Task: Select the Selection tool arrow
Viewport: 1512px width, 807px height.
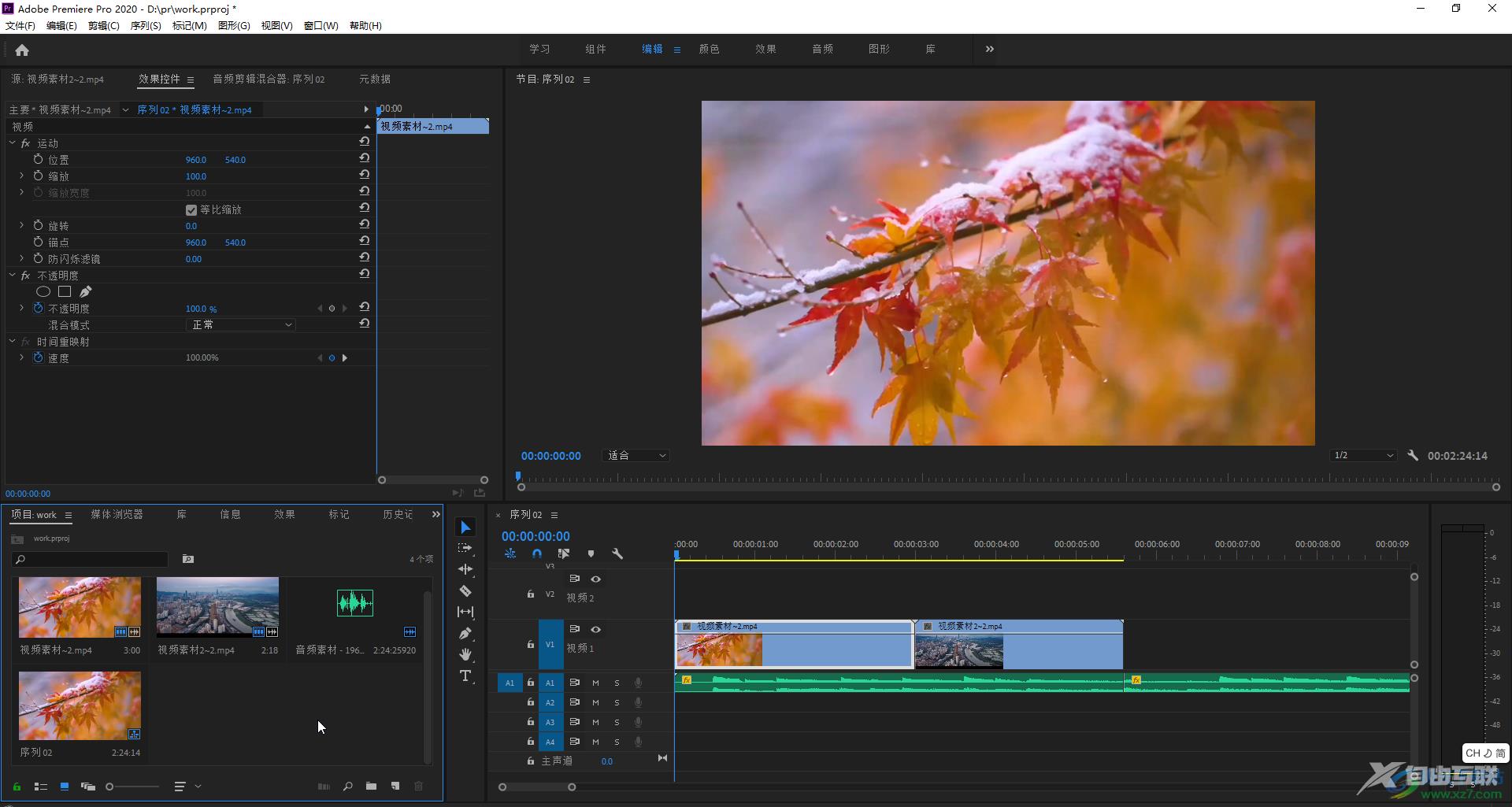Action: tap(465, 527)
